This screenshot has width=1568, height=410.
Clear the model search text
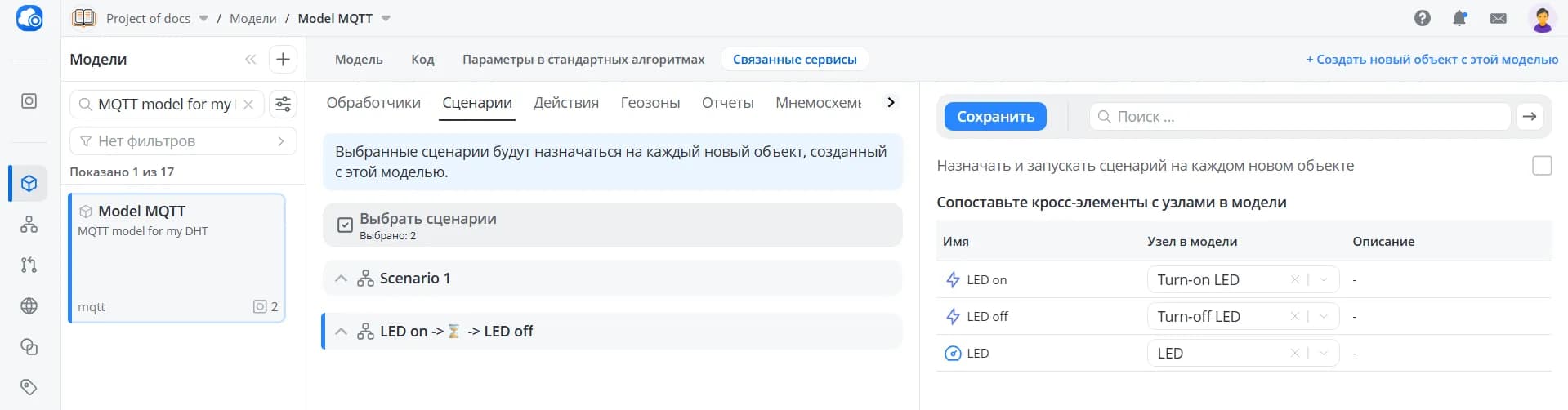(x=248, y=105)
